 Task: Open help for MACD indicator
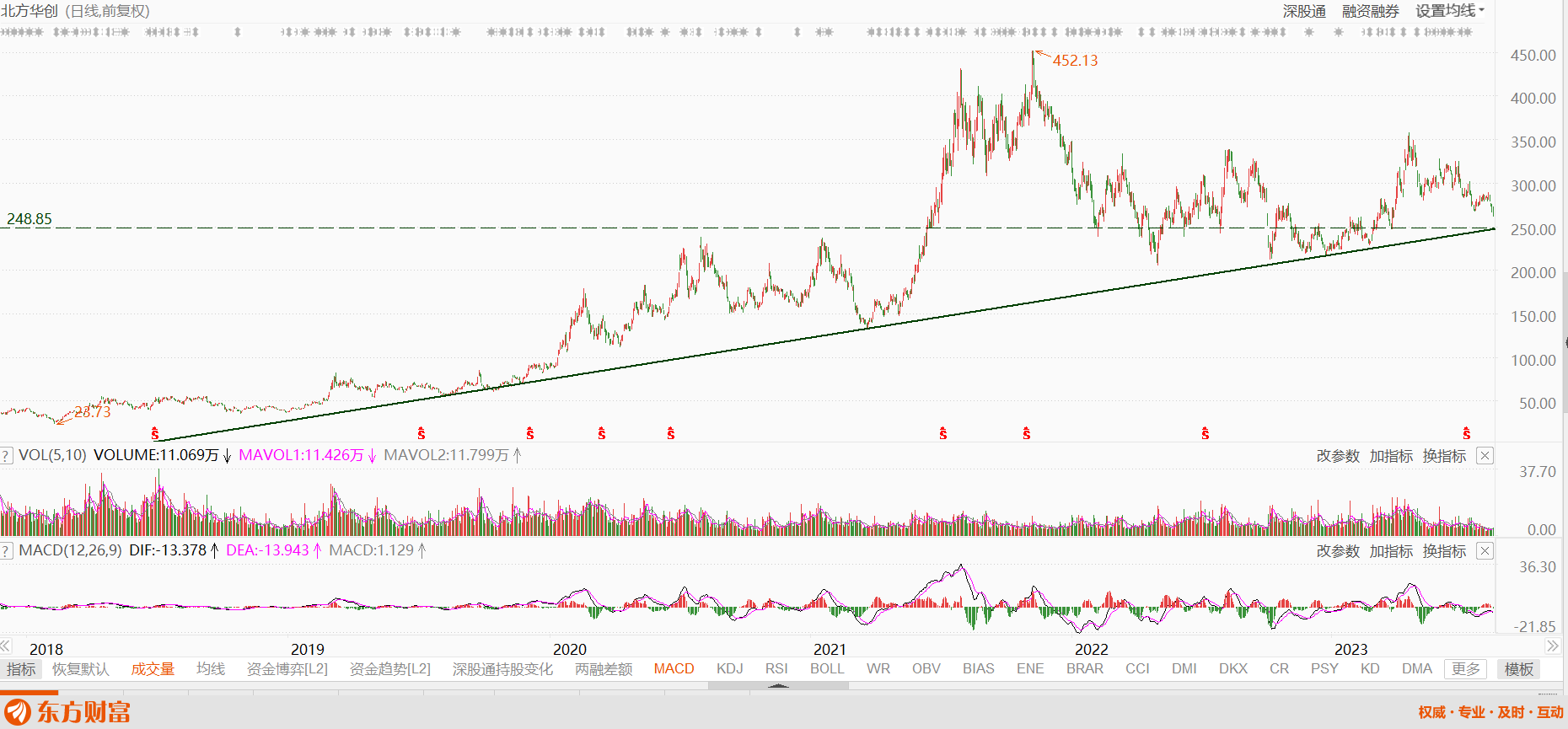pyautogui.click(x=6, y=551)
